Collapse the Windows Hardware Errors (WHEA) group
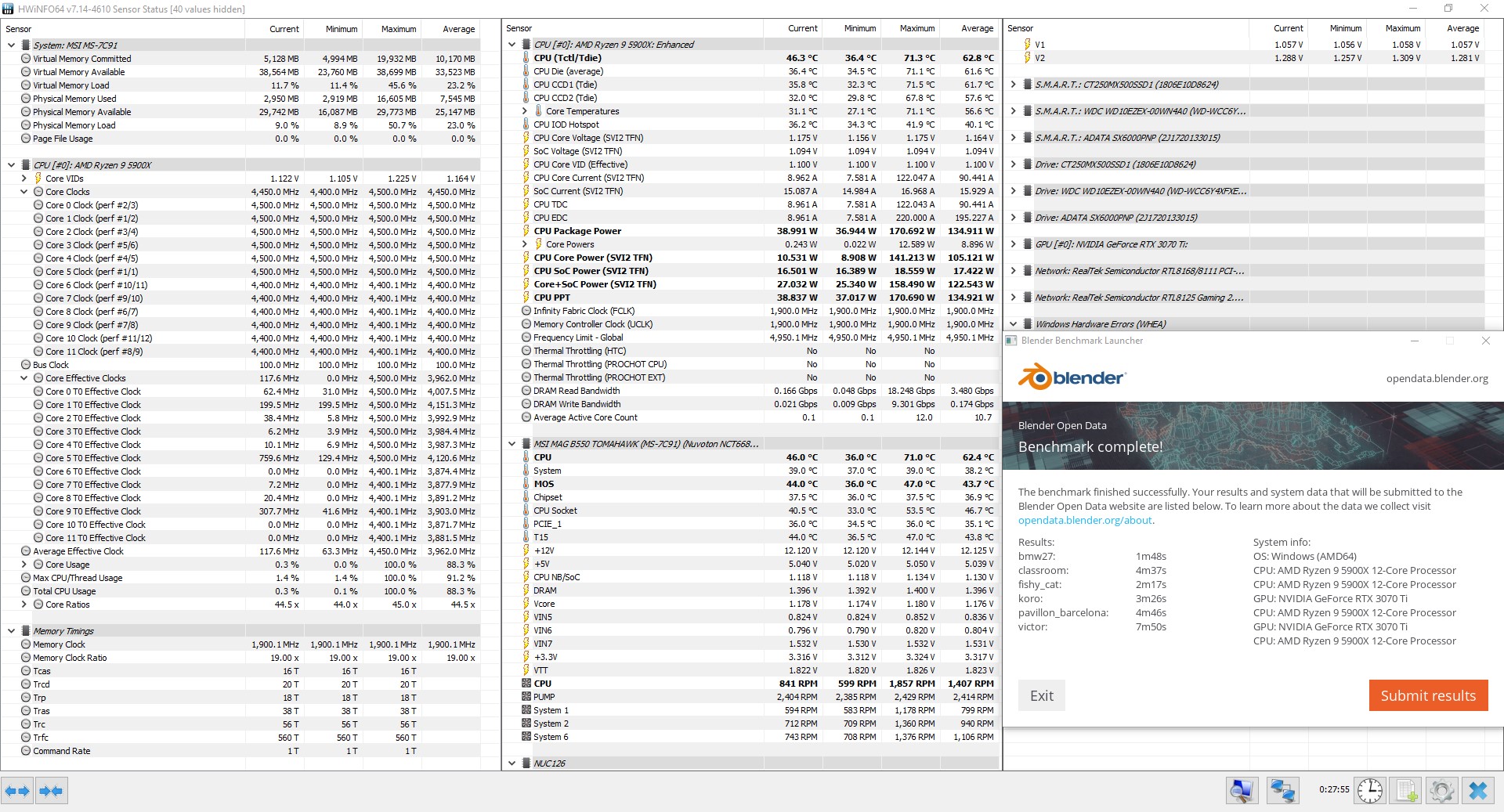 coord(1013,324)
